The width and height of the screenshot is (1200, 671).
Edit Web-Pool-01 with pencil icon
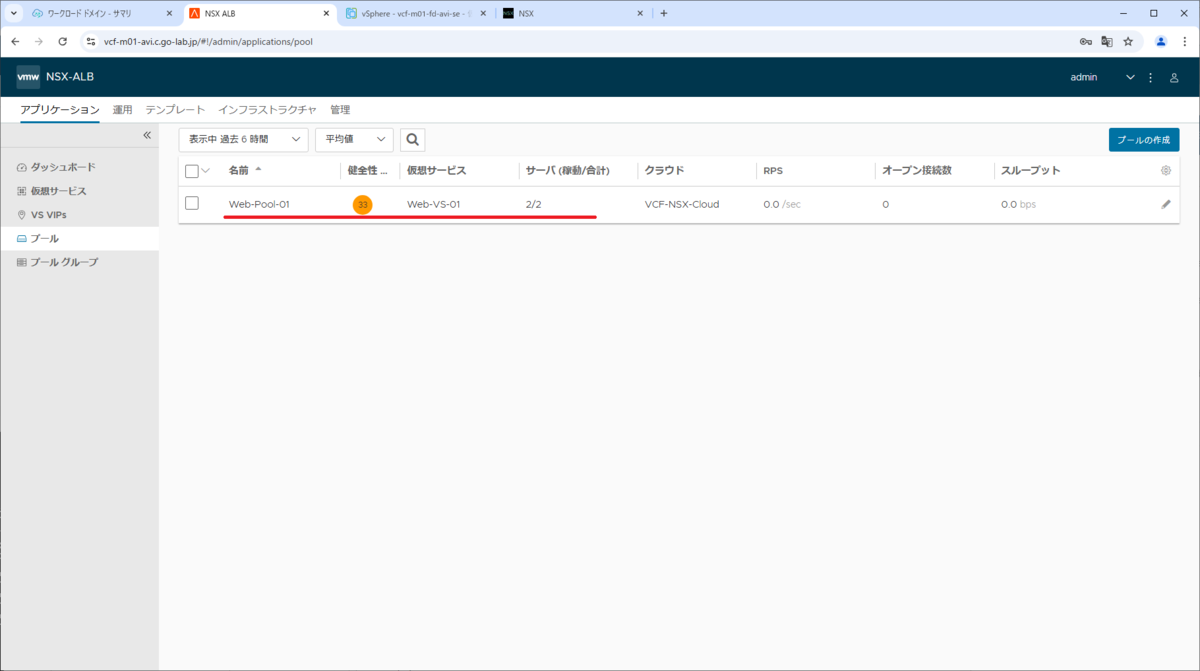click(1165, 204)
